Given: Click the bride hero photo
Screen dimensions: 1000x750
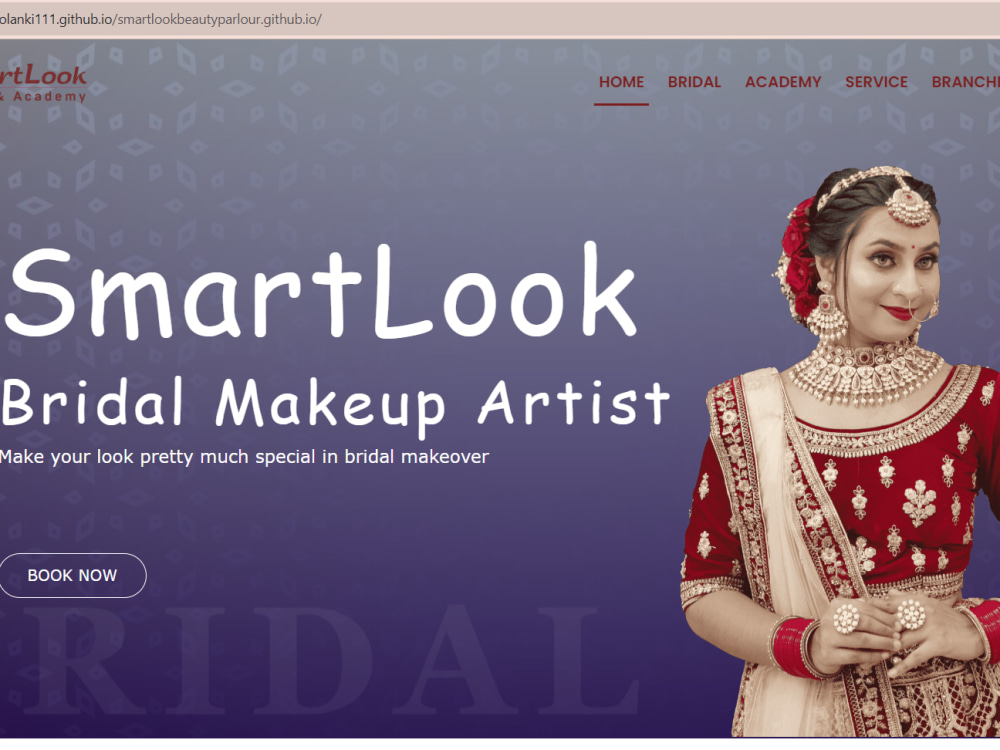Looking at the screenshot, I should click(841, 452).
